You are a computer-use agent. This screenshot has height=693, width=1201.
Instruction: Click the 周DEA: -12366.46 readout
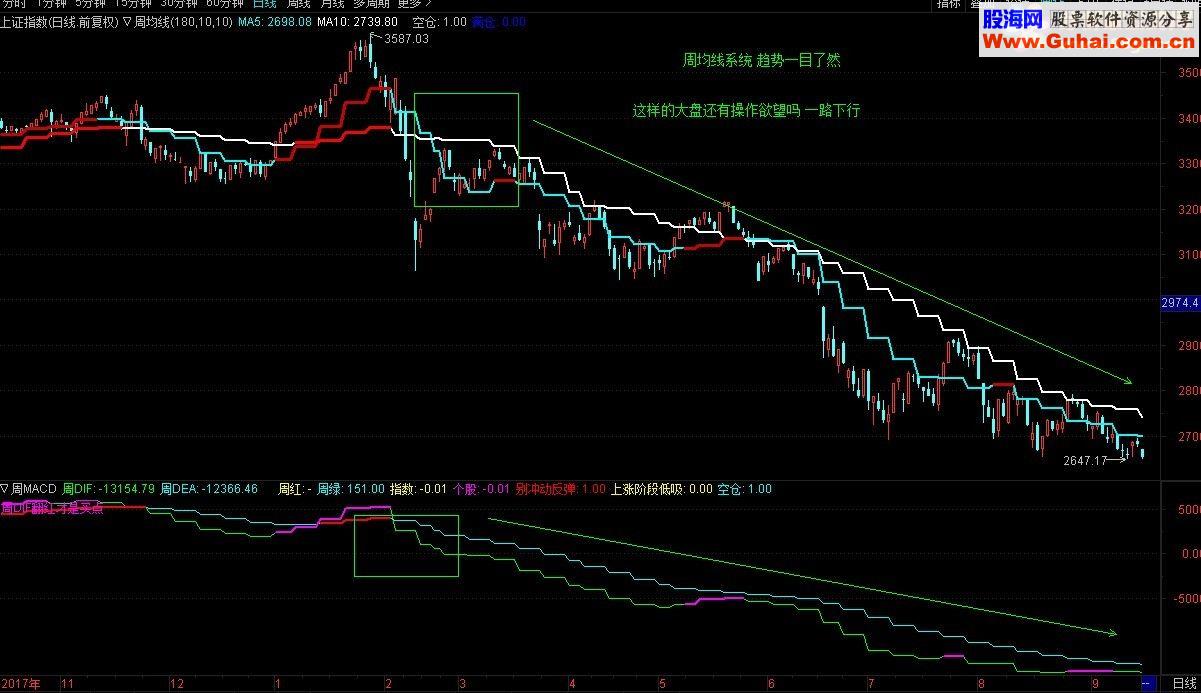tap(211, 489)
